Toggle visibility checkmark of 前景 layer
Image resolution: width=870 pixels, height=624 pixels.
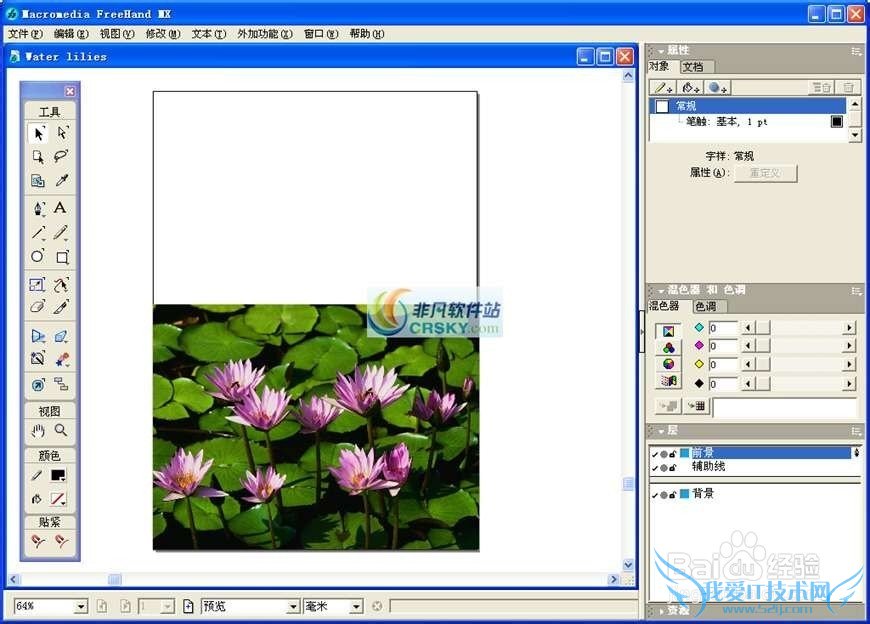point(655,453)
